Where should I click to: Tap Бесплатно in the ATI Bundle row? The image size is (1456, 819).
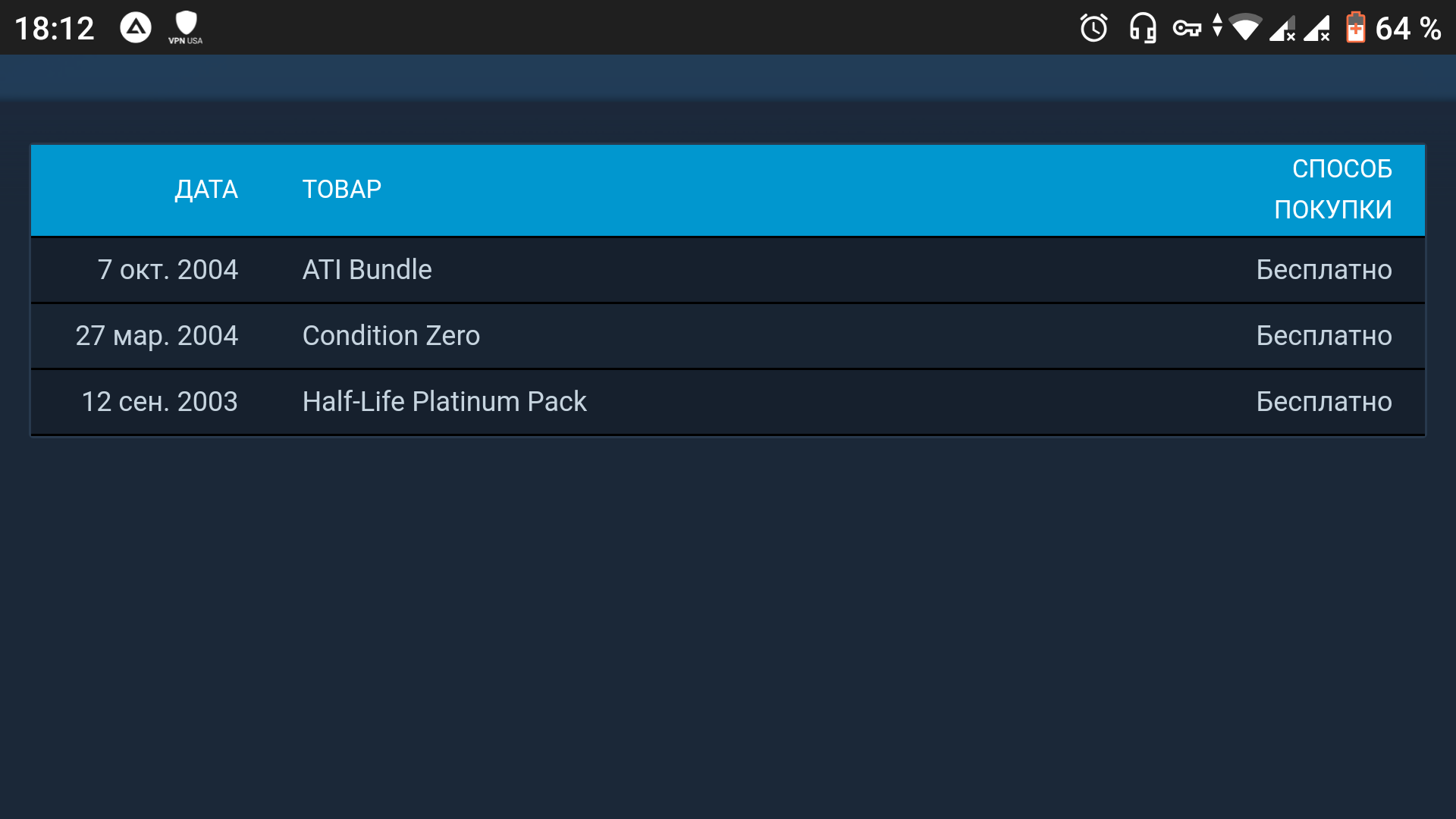[x=1324, y=270]
